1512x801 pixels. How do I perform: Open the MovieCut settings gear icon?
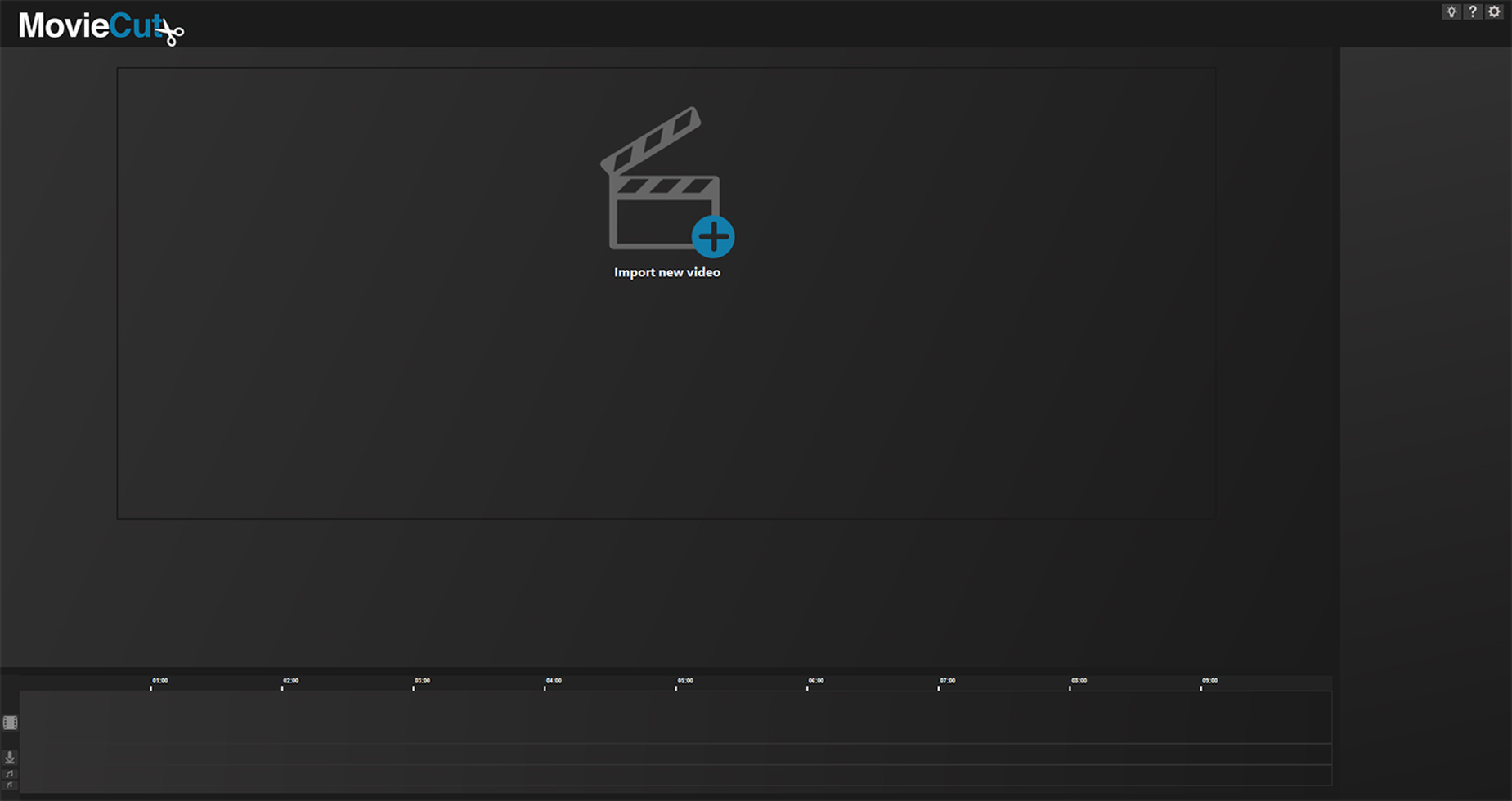click(1494, 11)
